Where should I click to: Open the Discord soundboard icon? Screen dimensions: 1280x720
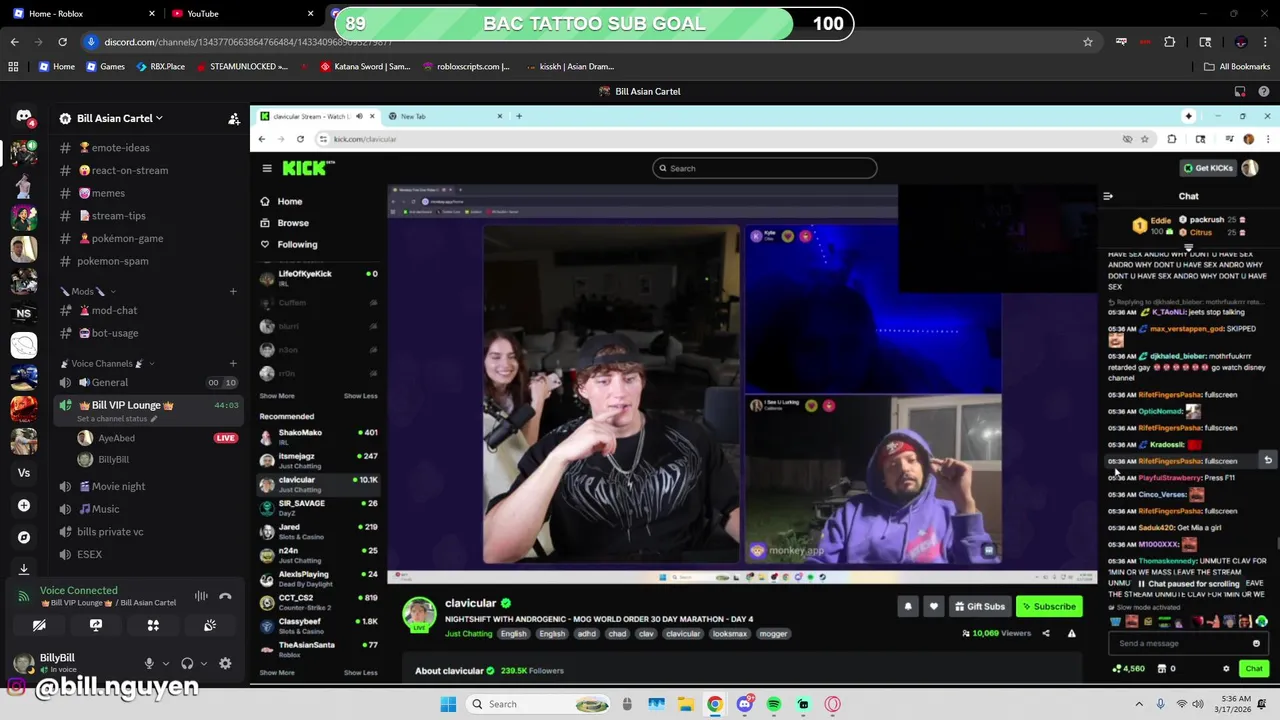click(x=210, y=625)
